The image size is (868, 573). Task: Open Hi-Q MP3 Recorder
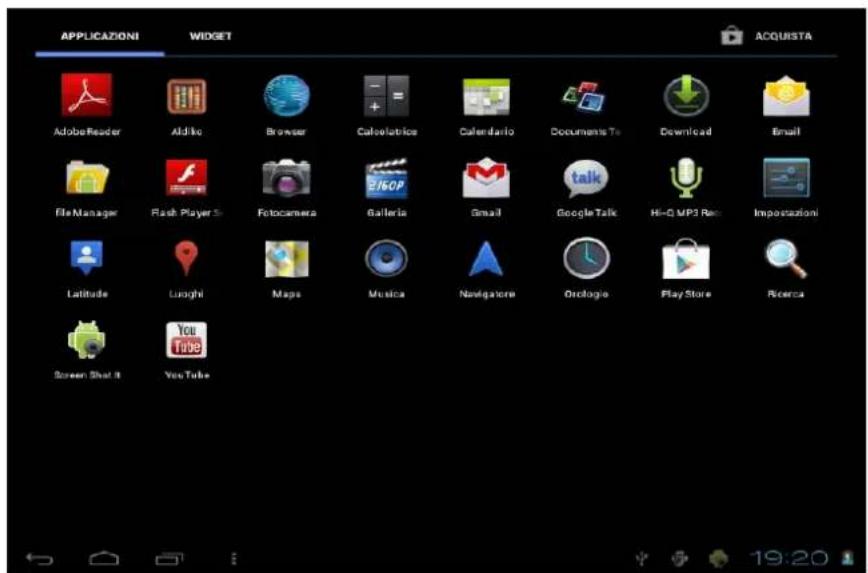pyautogui.click(x=686, y=187)
